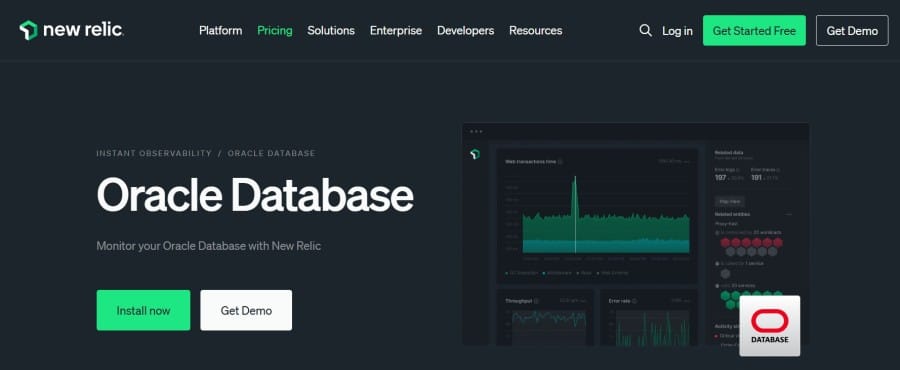The image size is (900, 370).
Task: Follow the Instant Observability breadcrumb
Action: (x=154, y=153)
